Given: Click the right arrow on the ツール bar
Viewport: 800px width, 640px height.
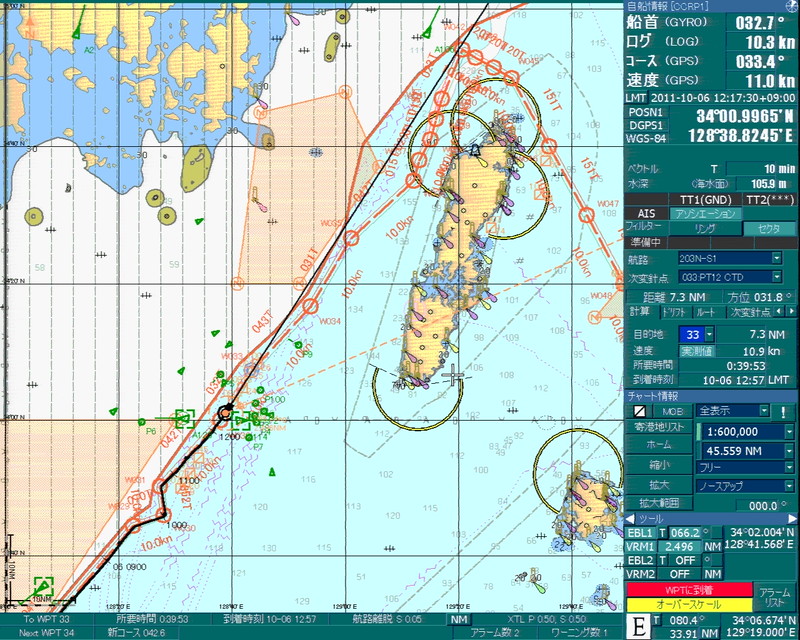Looking at the screenshot, I should pyautogui.click(x=790, y=519).
